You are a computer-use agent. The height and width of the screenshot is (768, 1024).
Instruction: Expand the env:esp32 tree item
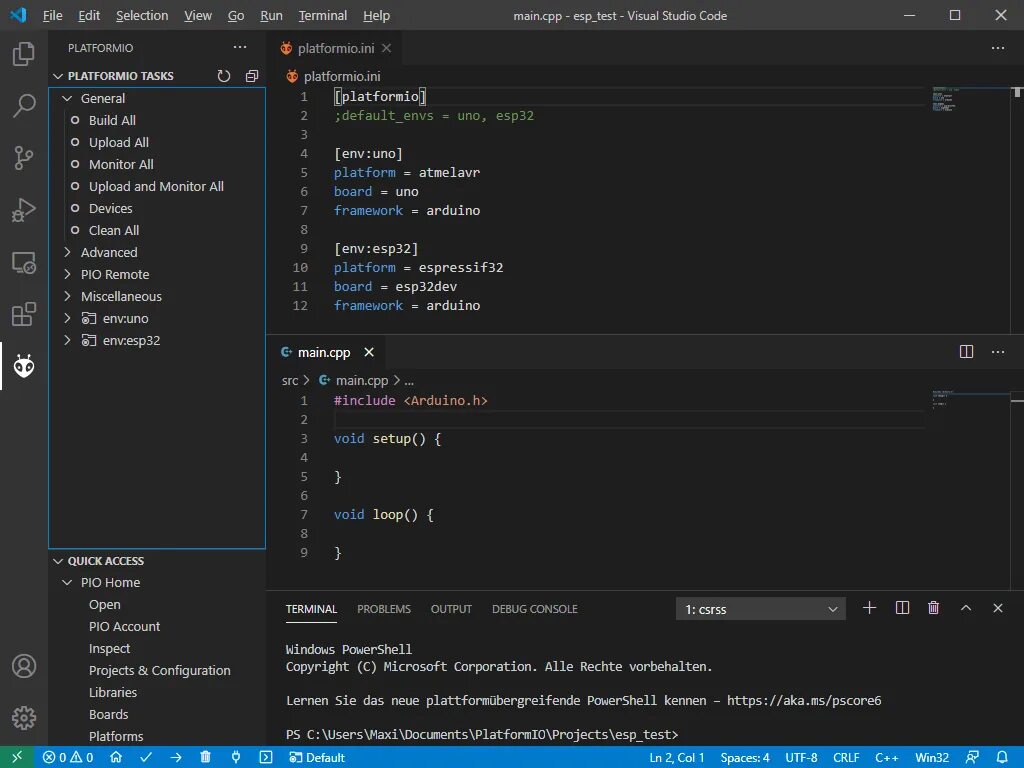point(68,340)
